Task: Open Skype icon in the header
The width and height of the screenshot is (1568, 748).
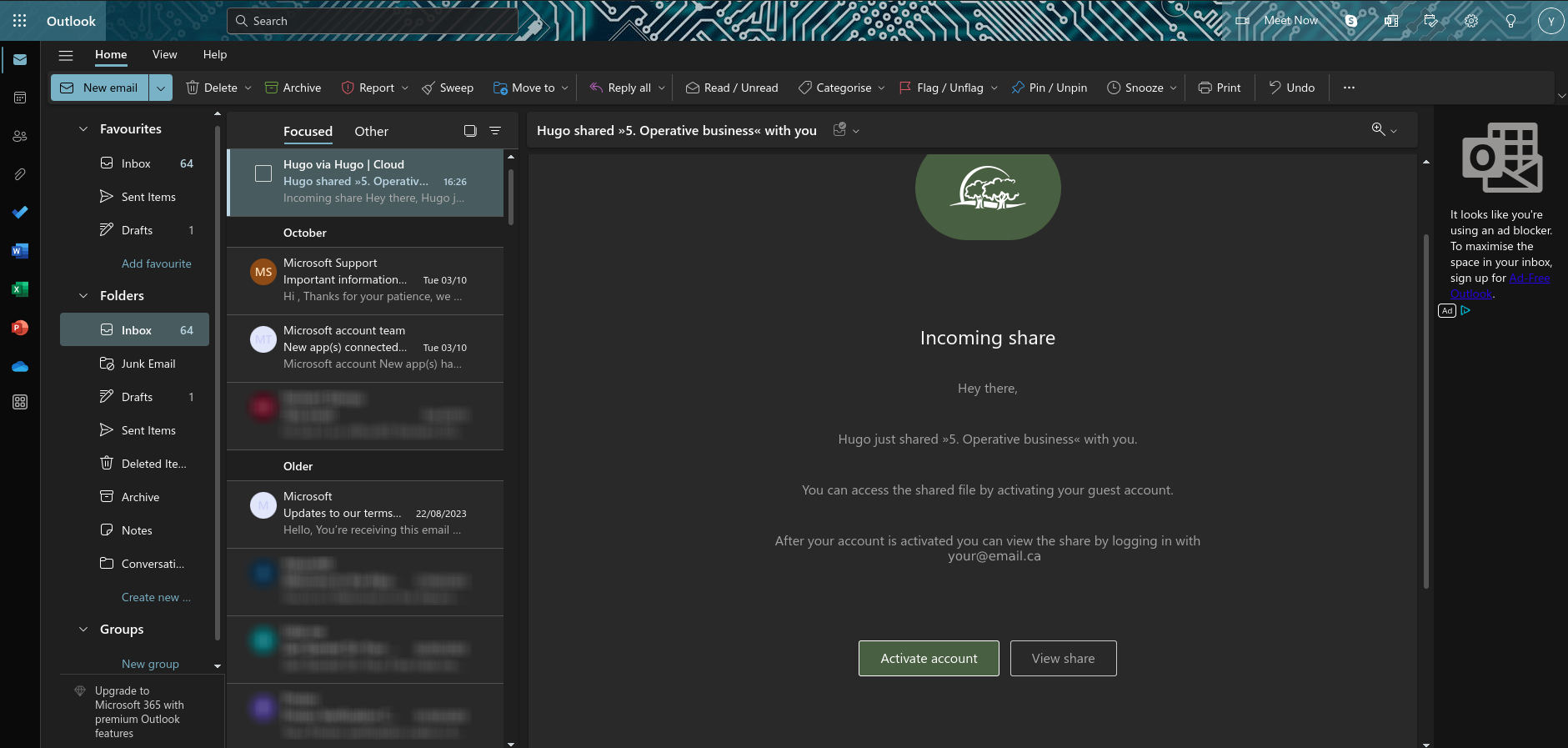Action: [1351, 21]
